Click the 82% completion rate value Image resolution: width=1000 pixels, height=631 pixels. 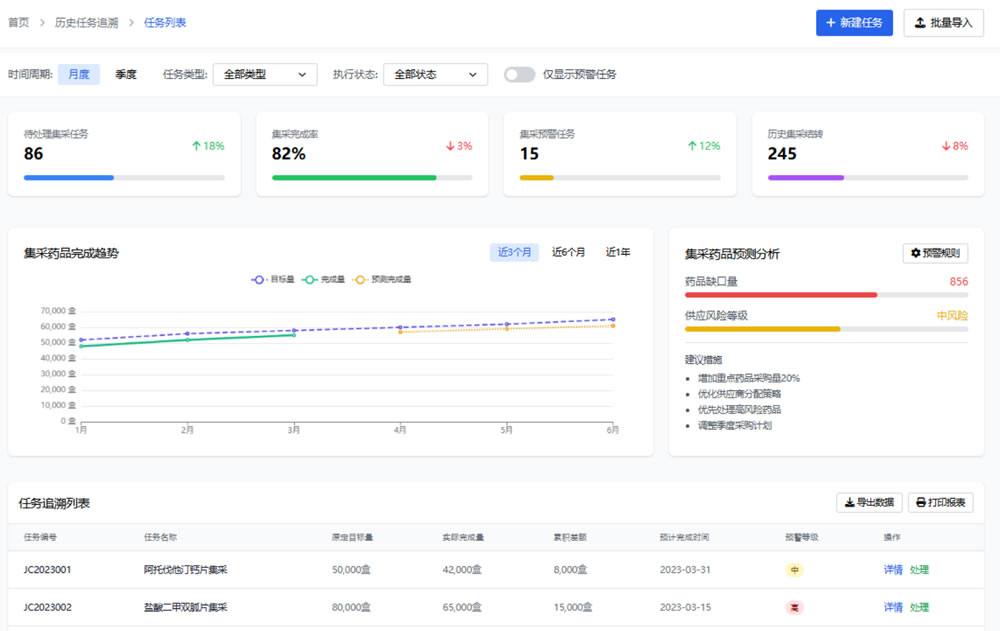click(288, 154)
